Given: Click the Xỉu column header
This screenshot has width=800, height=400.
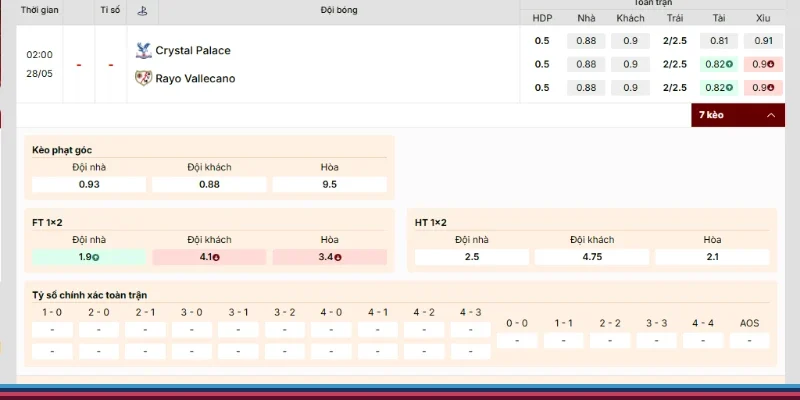Looking at the screenshot, I should coord(763,18).
